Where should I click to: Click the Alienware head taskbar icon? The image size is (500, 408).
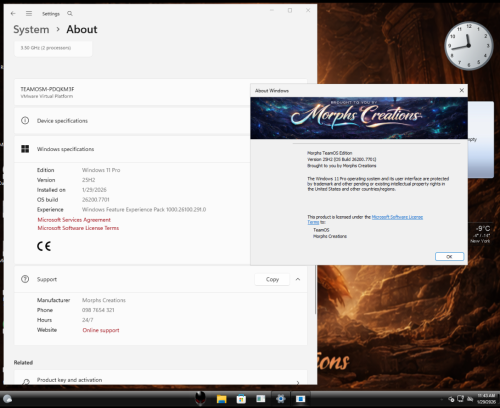click(200, 398)
